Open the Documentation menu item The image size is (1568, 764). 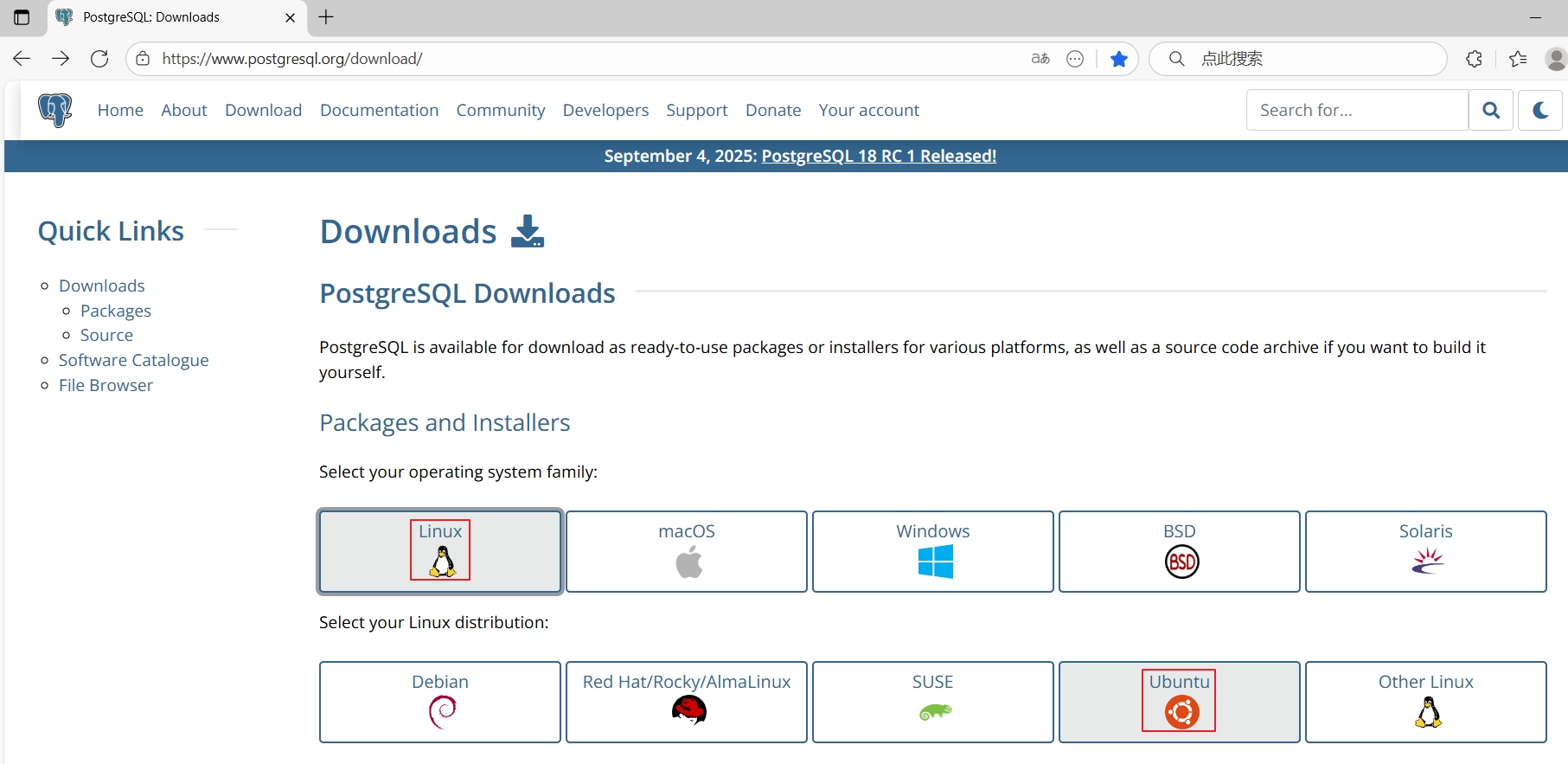coord(380,110)
